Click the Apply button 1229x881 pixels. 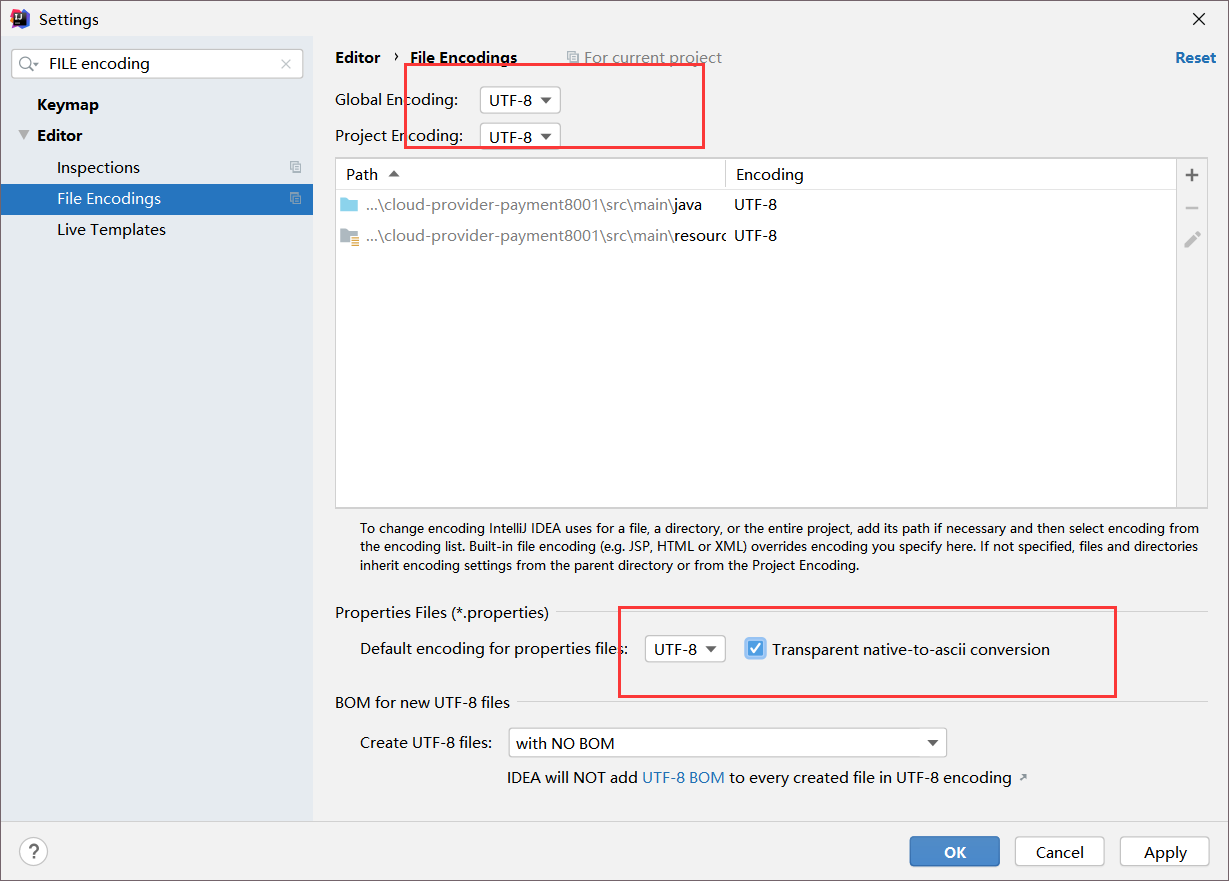(1165, 852)
